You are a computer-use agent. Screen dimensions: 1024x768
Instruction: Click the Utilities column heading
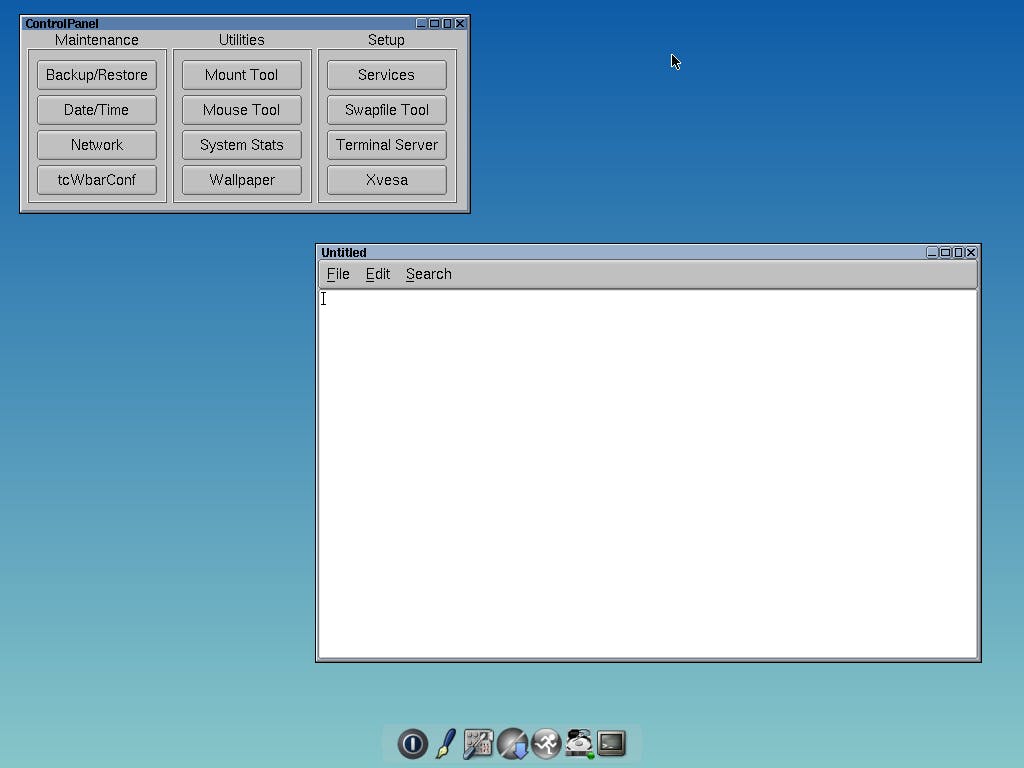(242, 40)
